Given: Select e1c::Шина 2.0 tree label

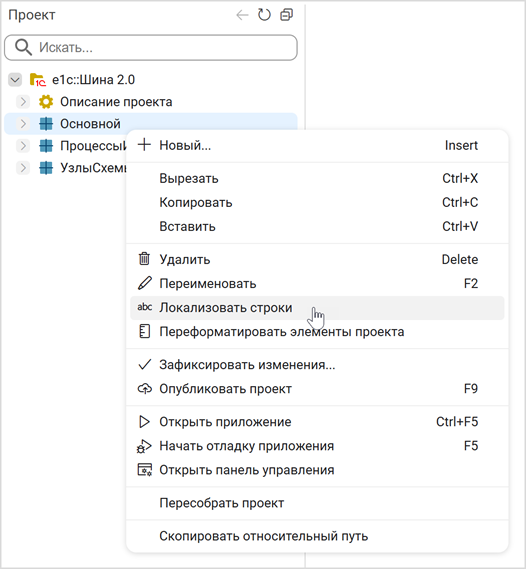Looking at the screenshot, I should point(94,79).
